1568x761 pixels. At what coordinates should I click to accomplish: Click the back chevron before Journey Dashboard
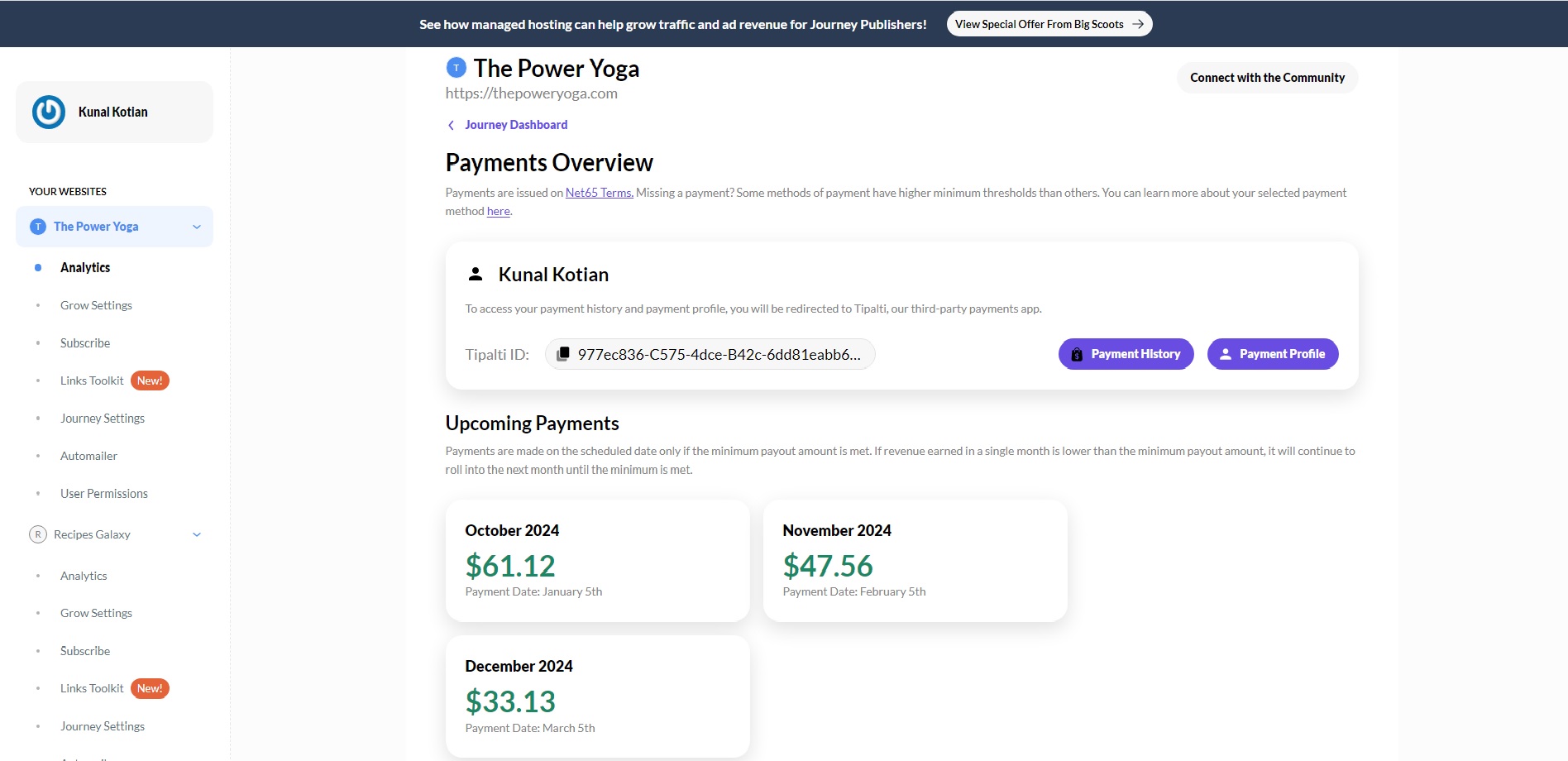[x=451, y=126]
